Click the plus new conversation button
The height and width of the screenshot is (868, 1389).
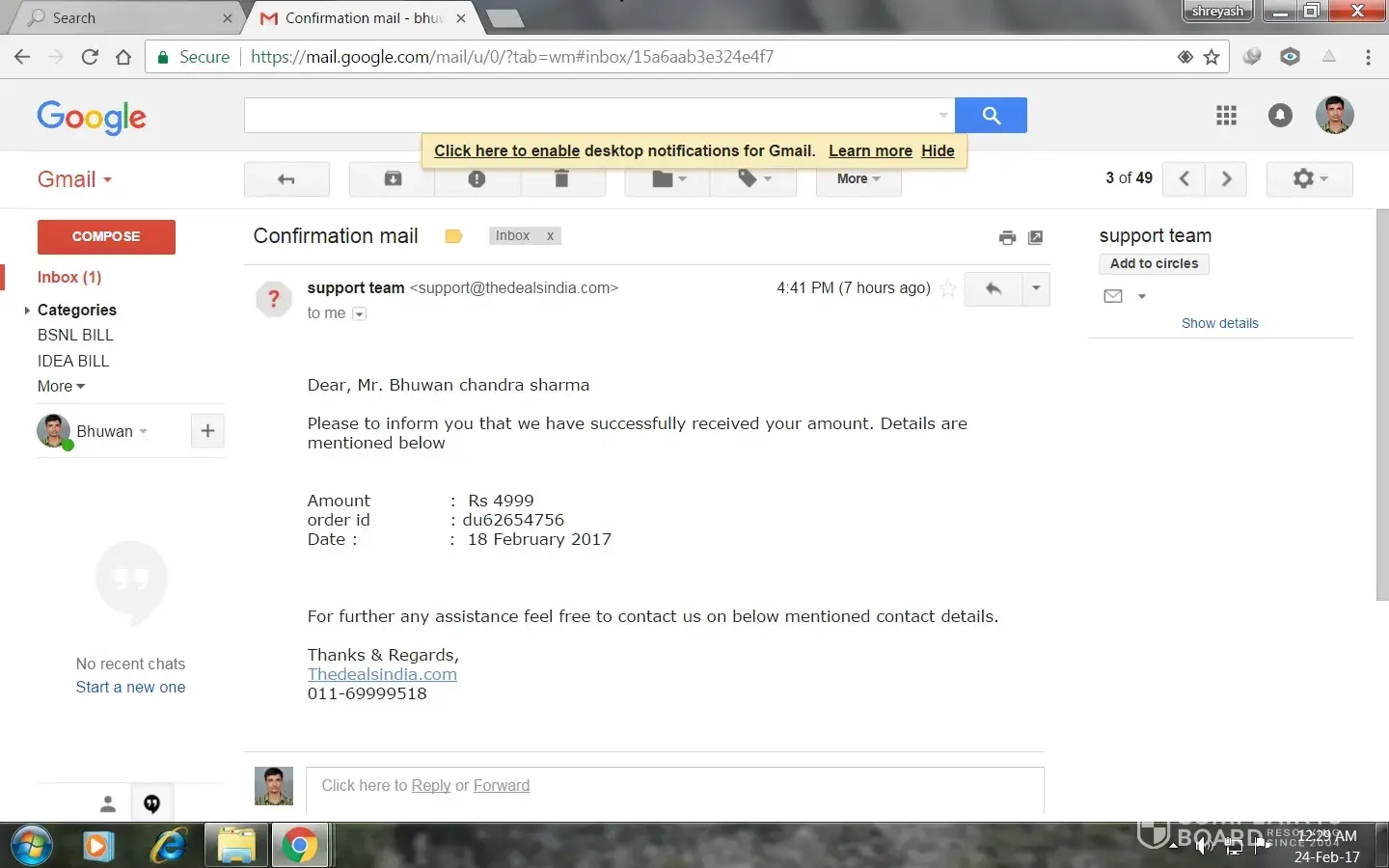207,431
